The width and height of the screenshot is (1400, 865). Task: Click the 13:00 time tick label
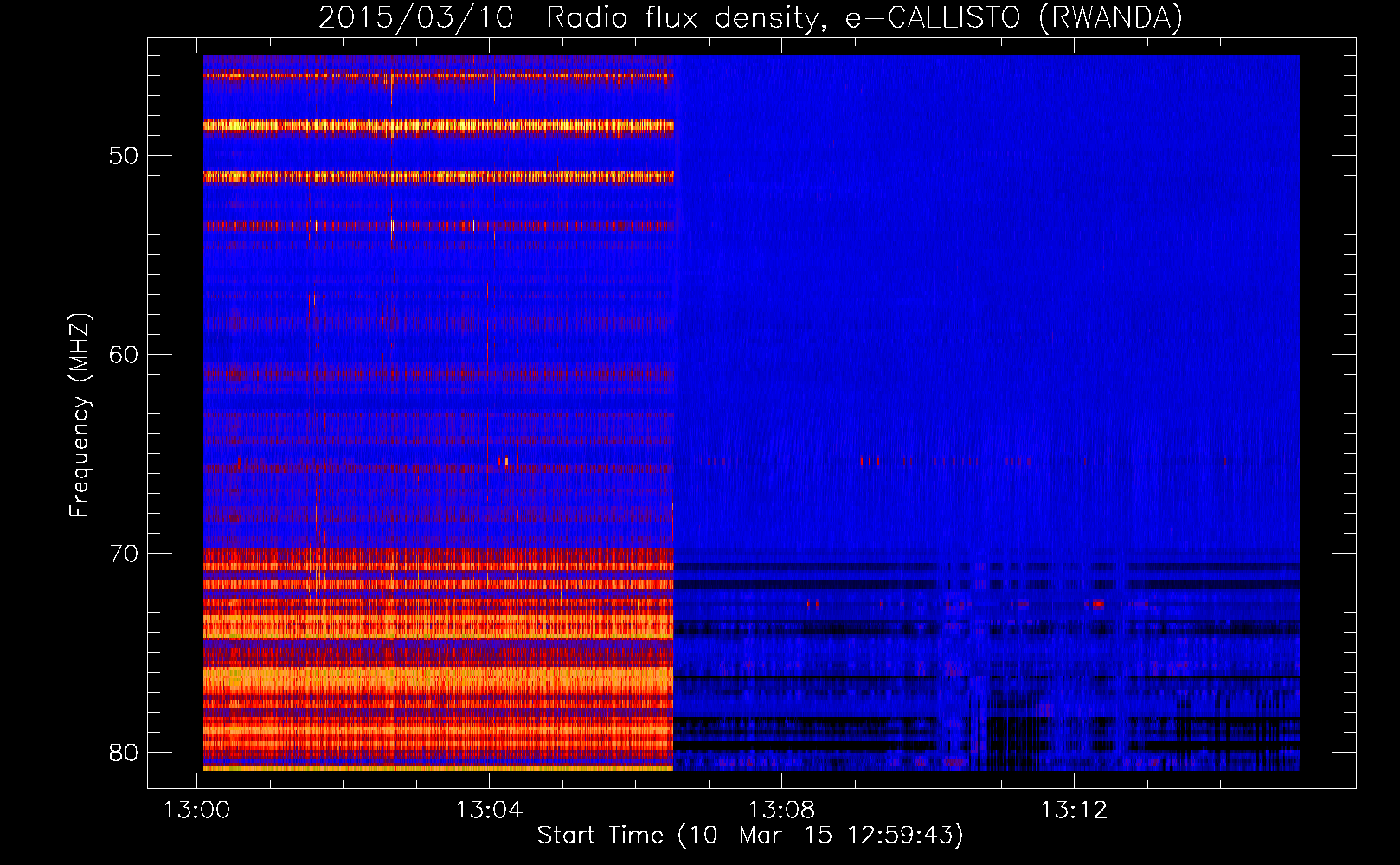pos(197,811)
